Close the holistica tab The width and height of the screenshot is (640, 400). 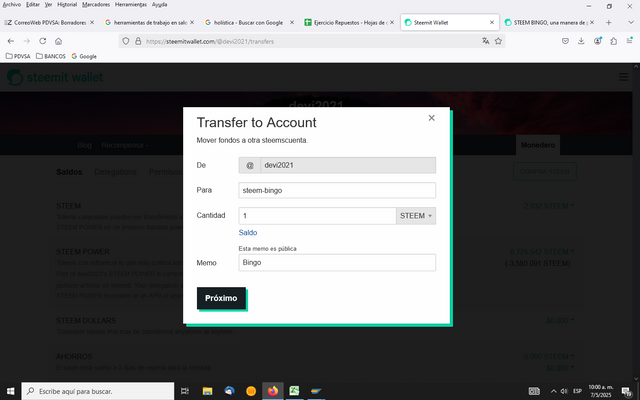pyautogui.click(x=292, y=22)
